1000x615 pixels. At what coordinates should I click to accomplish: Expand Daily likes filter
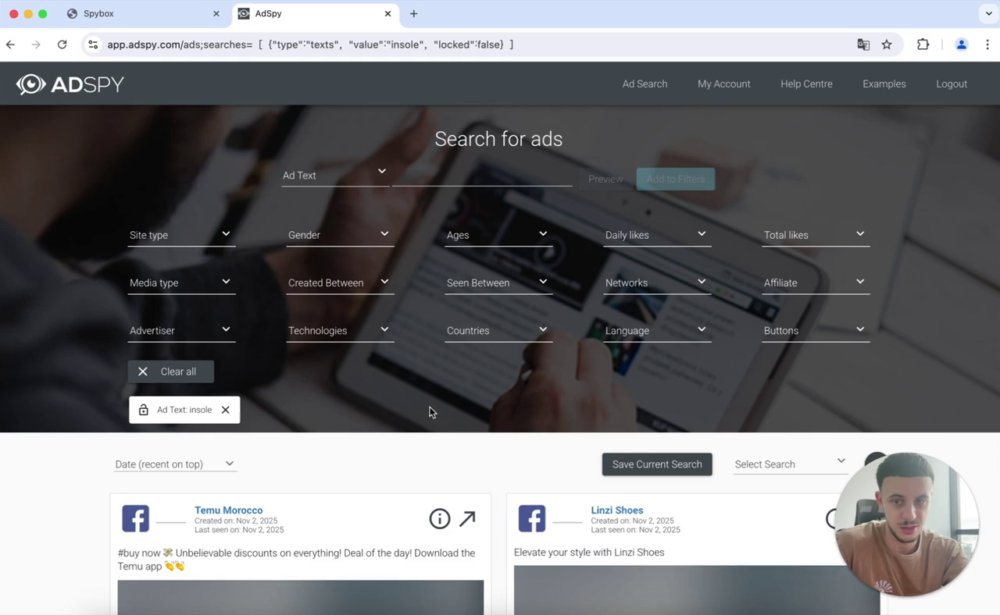(x=657, y=235)
